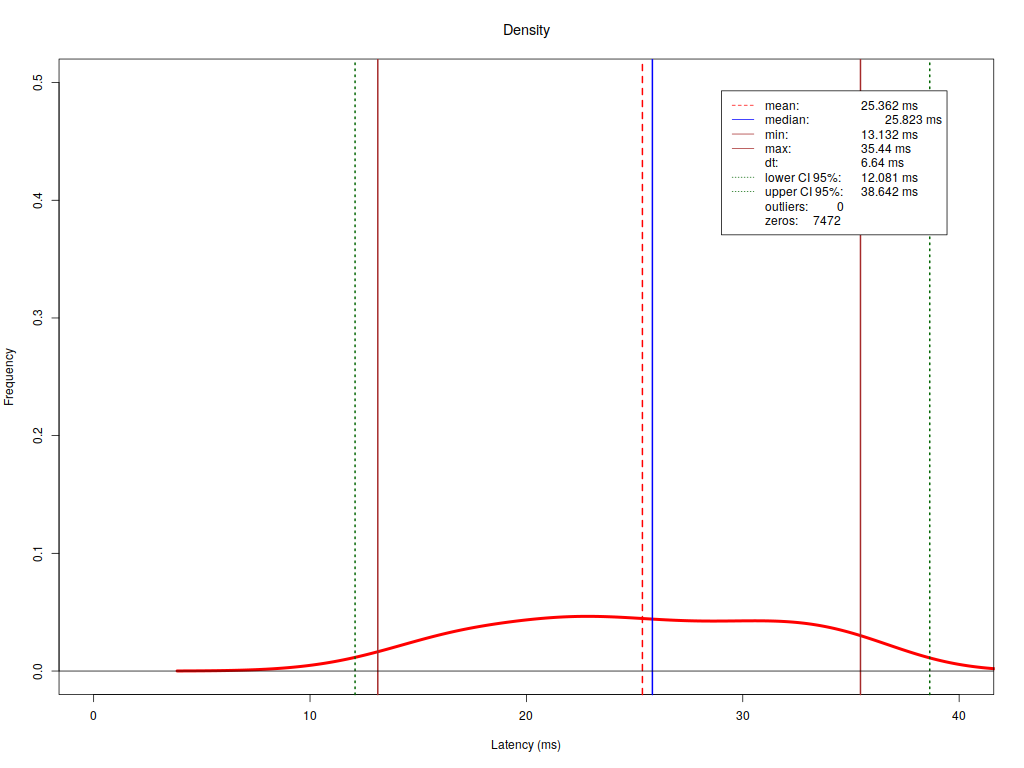Screen dimensions: 1024x768
Task: Click the y-axis tick label "0.3"
Action: tap(38, 318)
